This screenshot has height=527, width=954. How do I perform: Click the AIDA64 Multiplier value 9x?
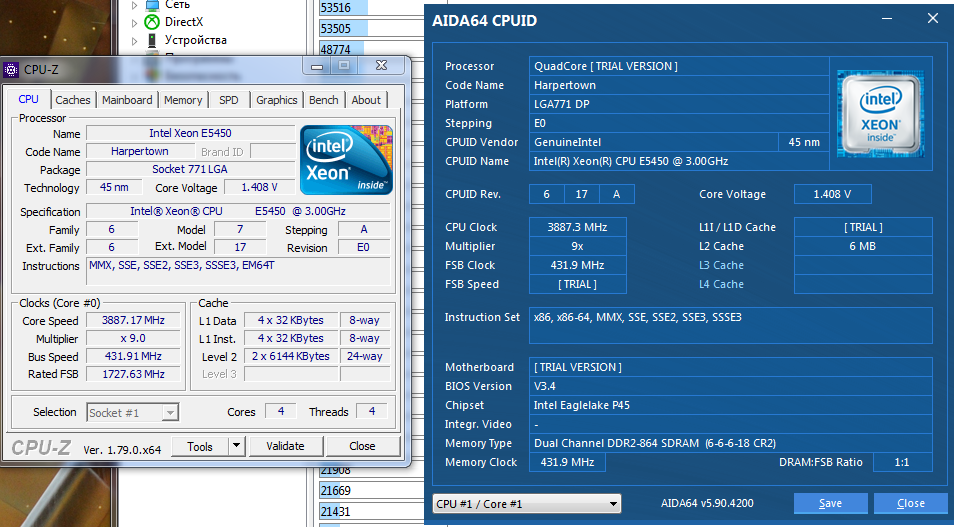tap(577, 246)
